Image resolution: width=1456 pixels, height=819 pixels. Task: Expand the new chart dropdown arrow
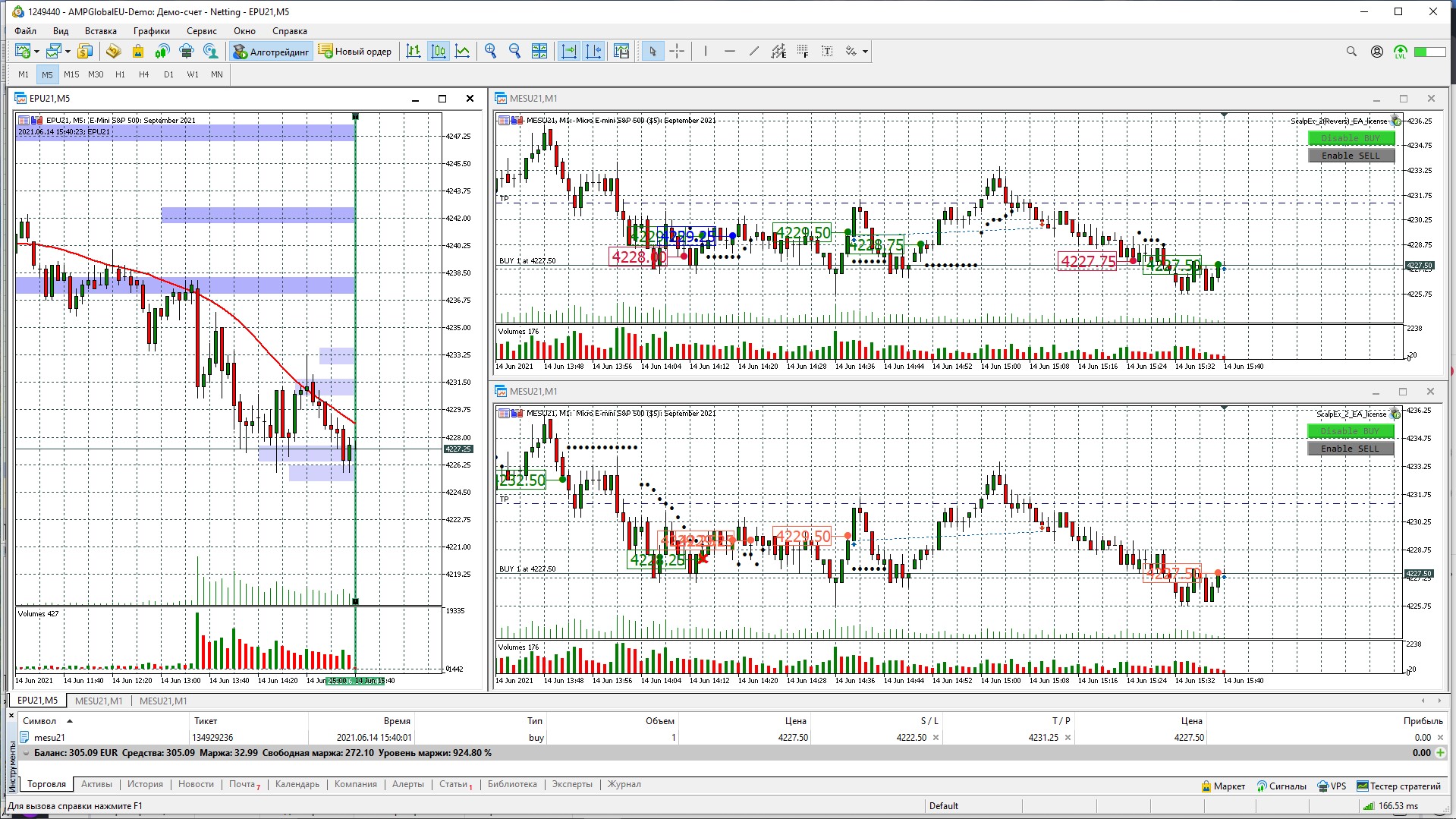[36, 52]
